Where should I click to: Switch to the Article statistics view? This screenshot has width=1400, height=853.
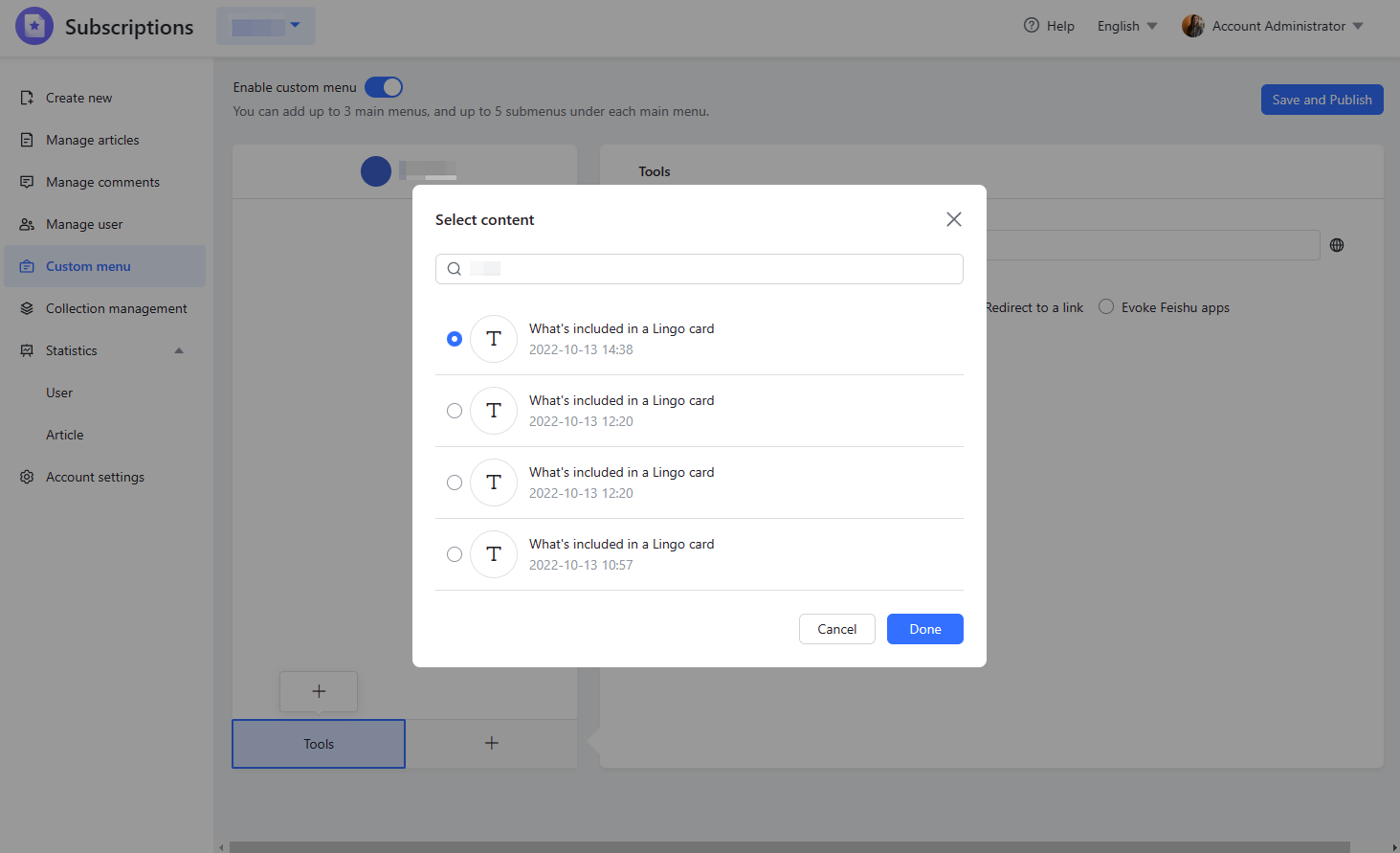[64, 434]
